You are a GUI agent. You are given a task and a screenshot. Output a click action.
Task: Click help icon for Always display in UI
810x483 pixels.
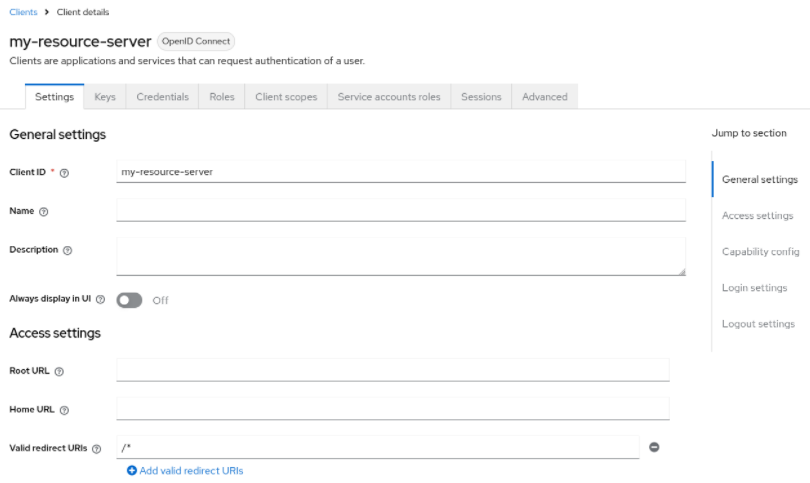click(x=100, y=300)
